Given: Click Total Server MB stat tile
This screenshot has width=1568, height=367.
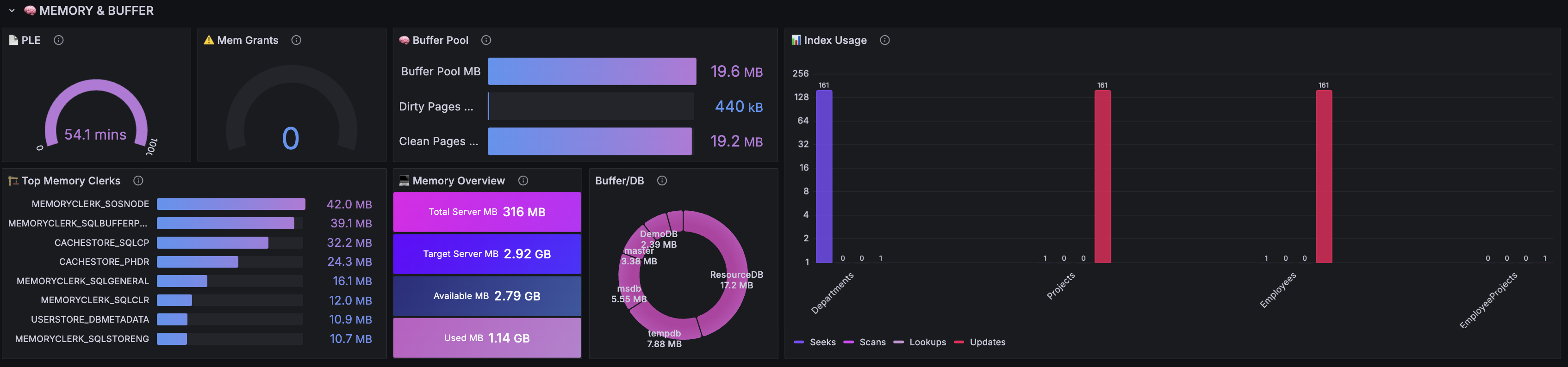Looking at the screenshot, I should click(x=487, y=212).
